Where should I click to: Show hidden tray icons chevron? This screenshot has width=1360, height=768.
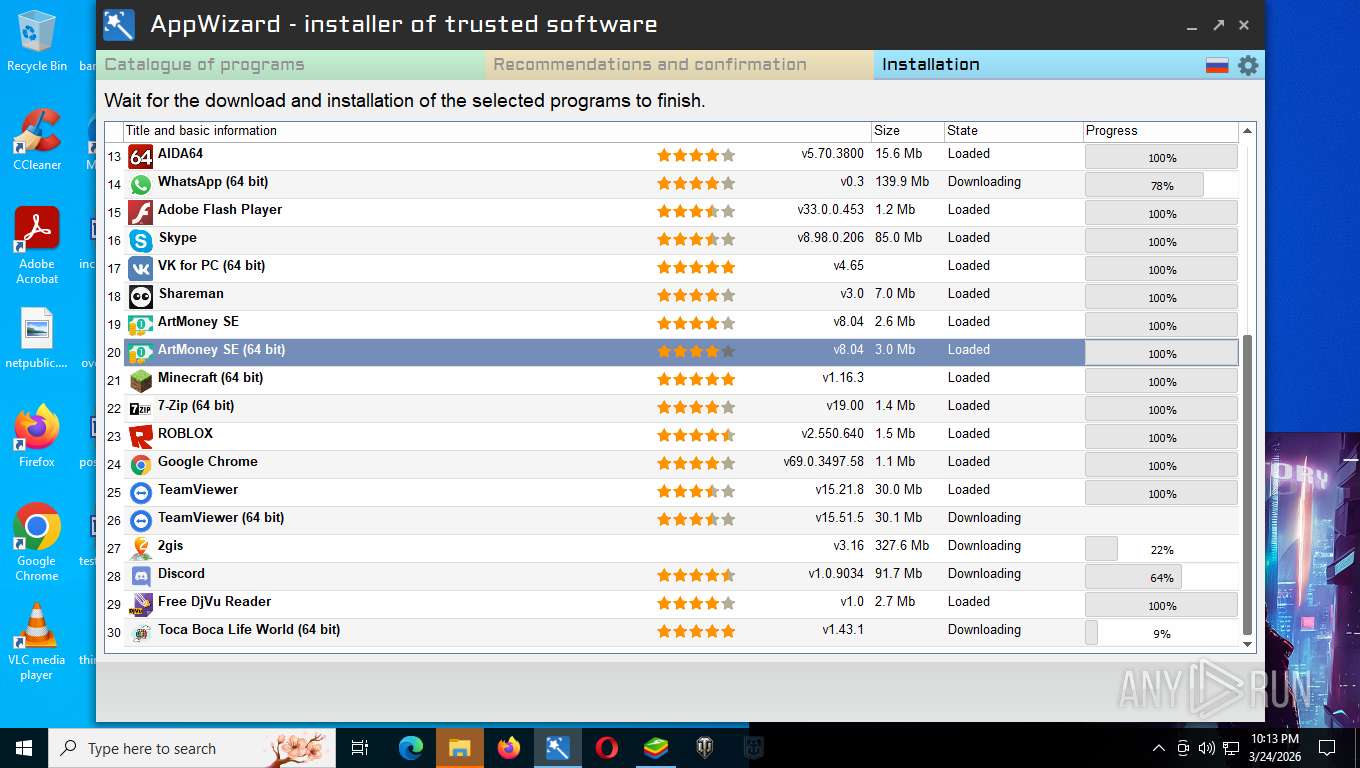click(x=1159, y=747)
